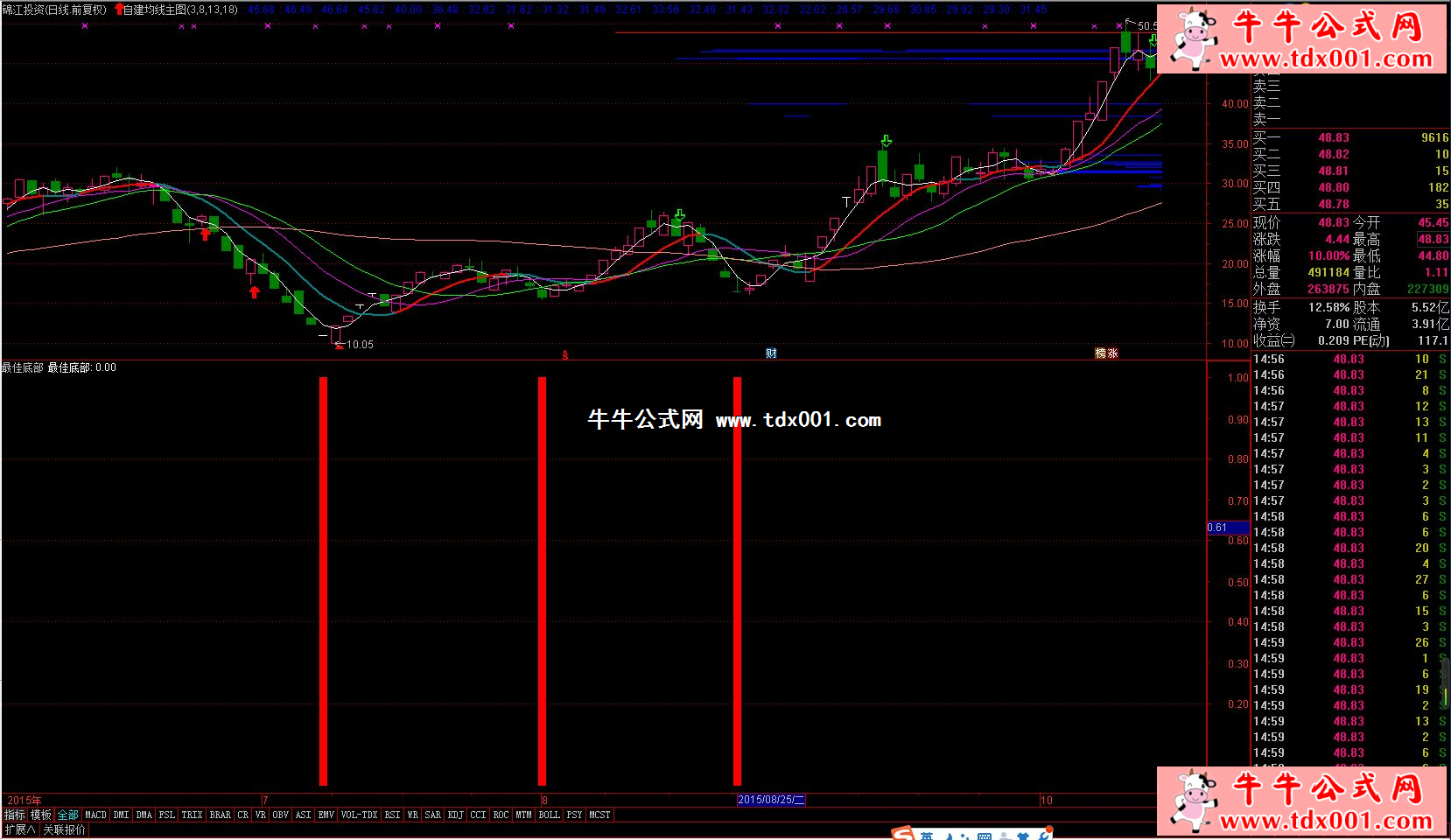Click the "榜" ranking marker icon

click(x=1101, y=353)
